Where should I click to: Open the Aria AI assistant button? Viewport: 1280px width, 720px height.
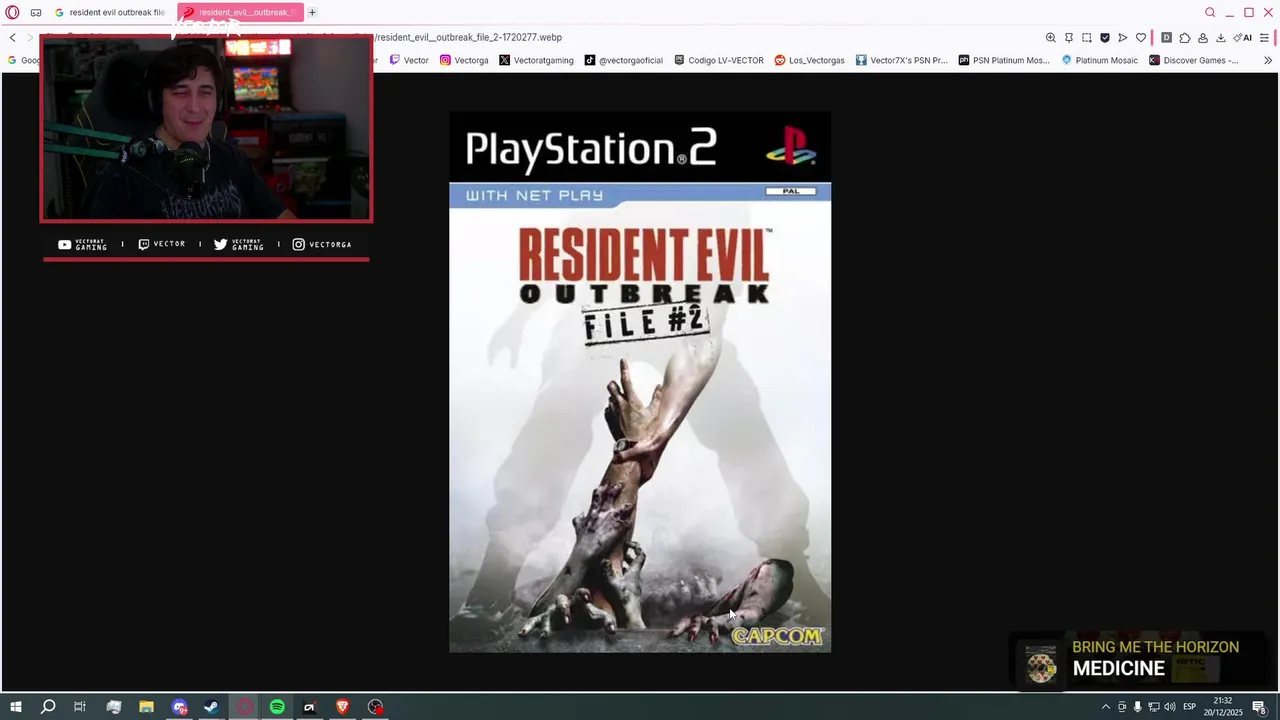click(x=1243, y=37)
